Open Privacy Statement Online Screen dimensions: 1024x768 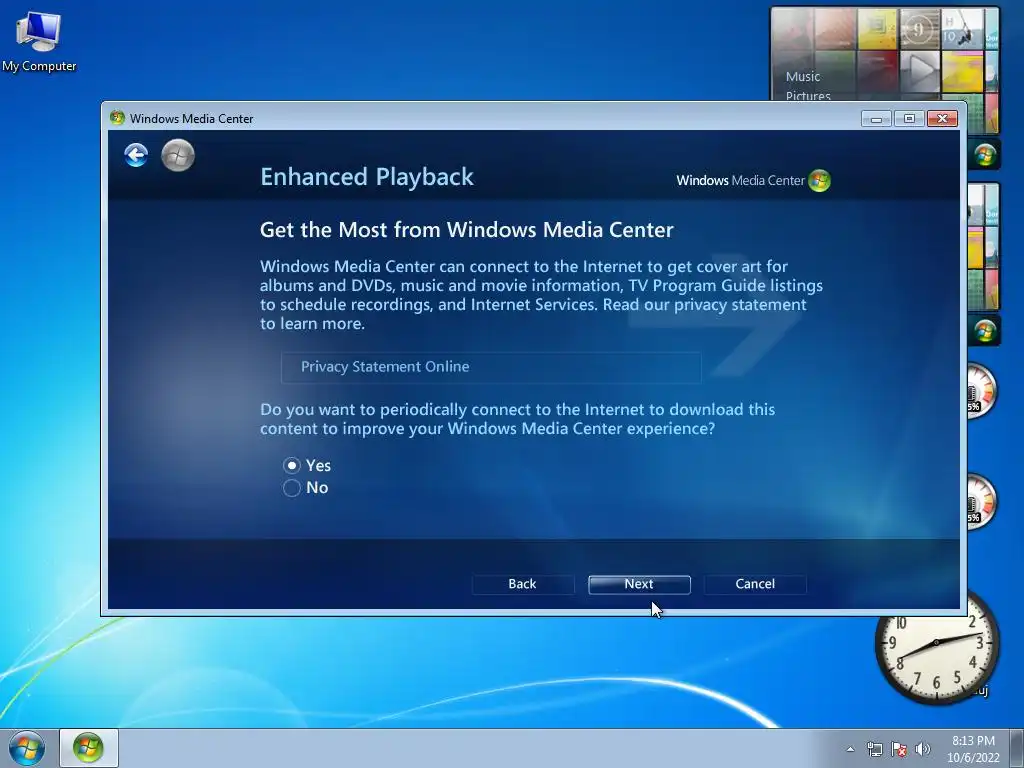click(x=491, y=367)
